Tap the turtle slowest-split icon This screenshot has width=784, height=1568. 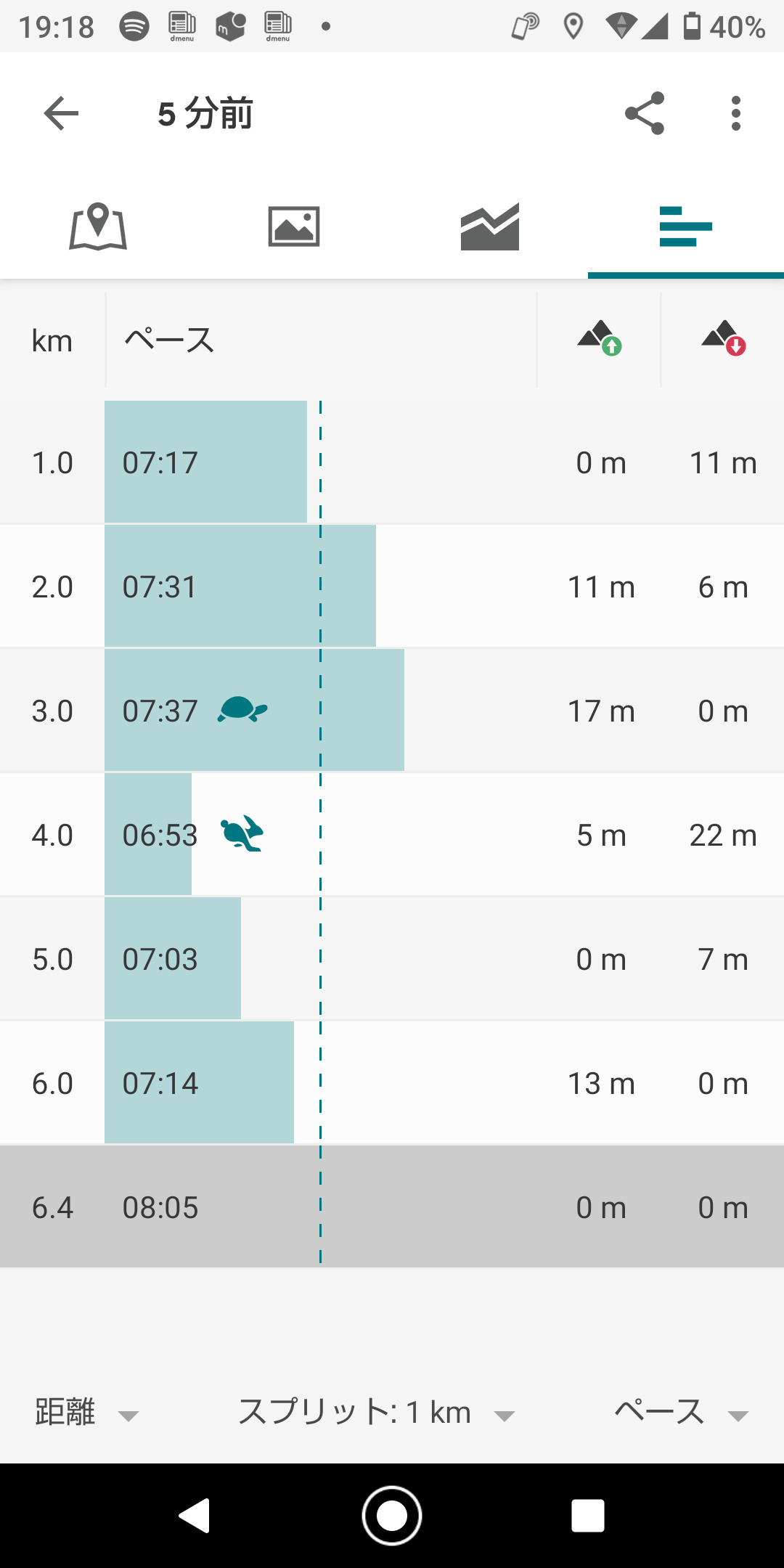click(x=242, y=709)
